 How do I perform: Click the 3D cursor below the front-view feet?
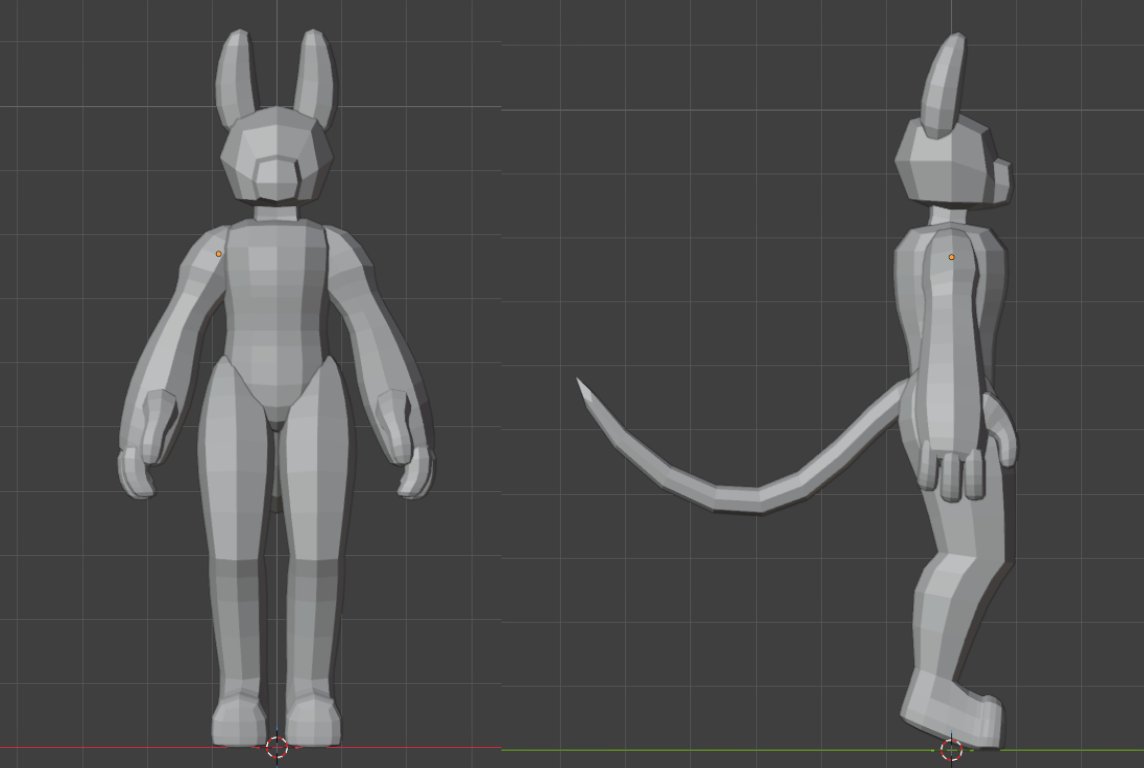click(x=277, y=747)
